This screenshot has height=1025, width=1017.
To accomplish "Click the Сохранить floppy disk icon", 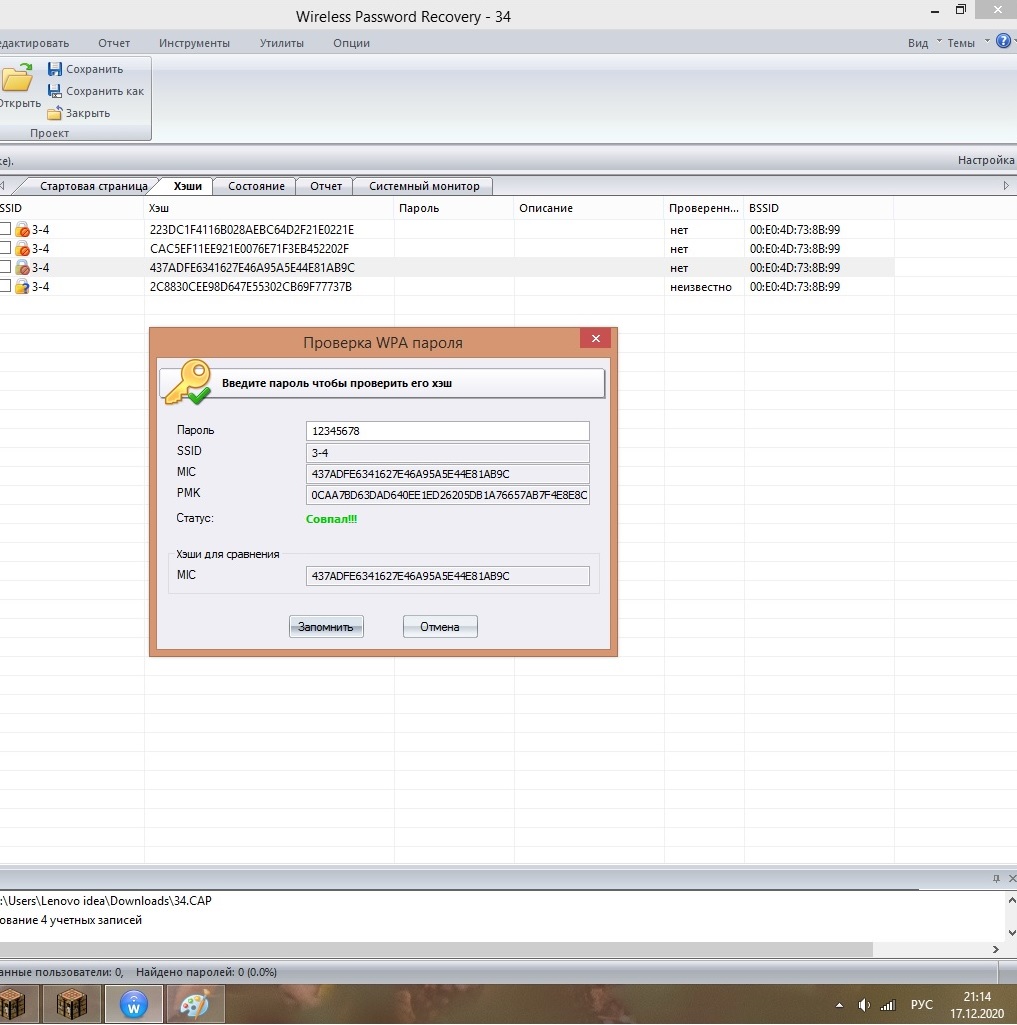I will [x=55, y=69].
